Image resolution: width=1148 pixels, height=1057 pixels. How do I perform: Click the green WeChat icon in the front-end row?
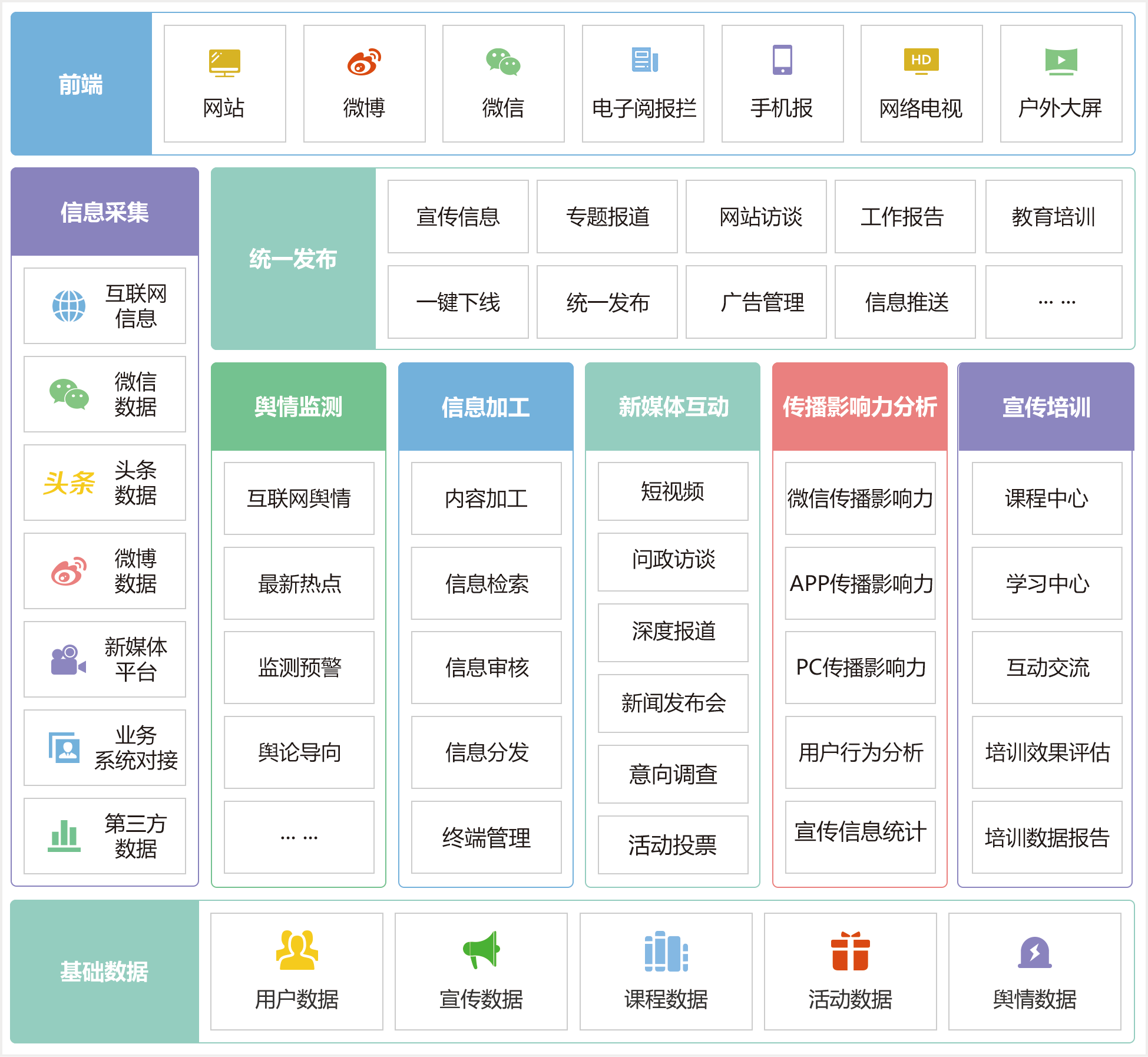(502, 62)
